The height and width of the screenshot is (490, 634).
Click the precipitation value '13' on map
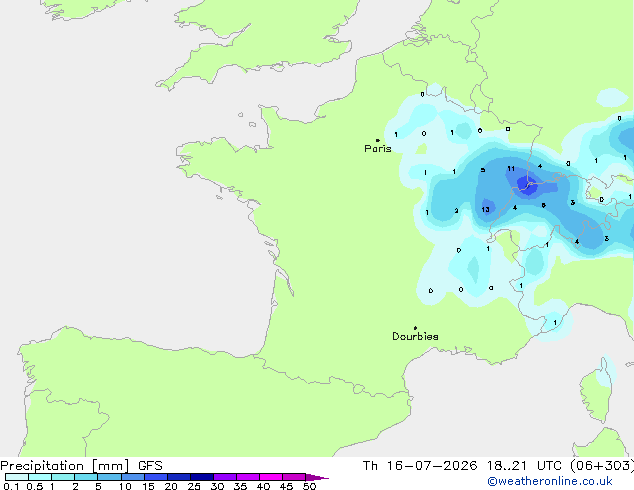(x=486, y=209)
